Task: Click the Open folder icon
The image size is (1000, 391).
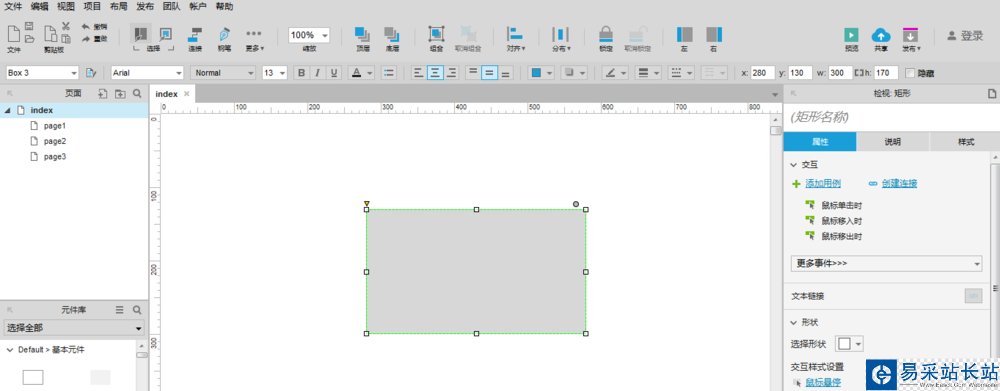Action: 29,39
